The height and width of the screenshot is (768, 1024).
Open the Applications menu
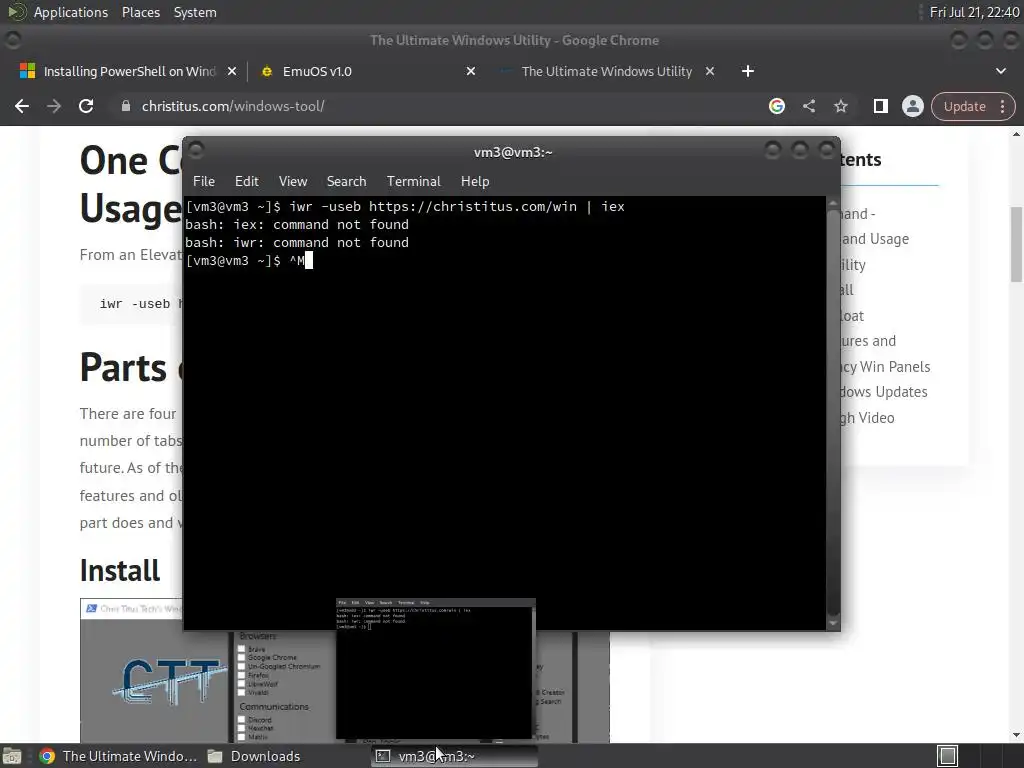[71, 12]
